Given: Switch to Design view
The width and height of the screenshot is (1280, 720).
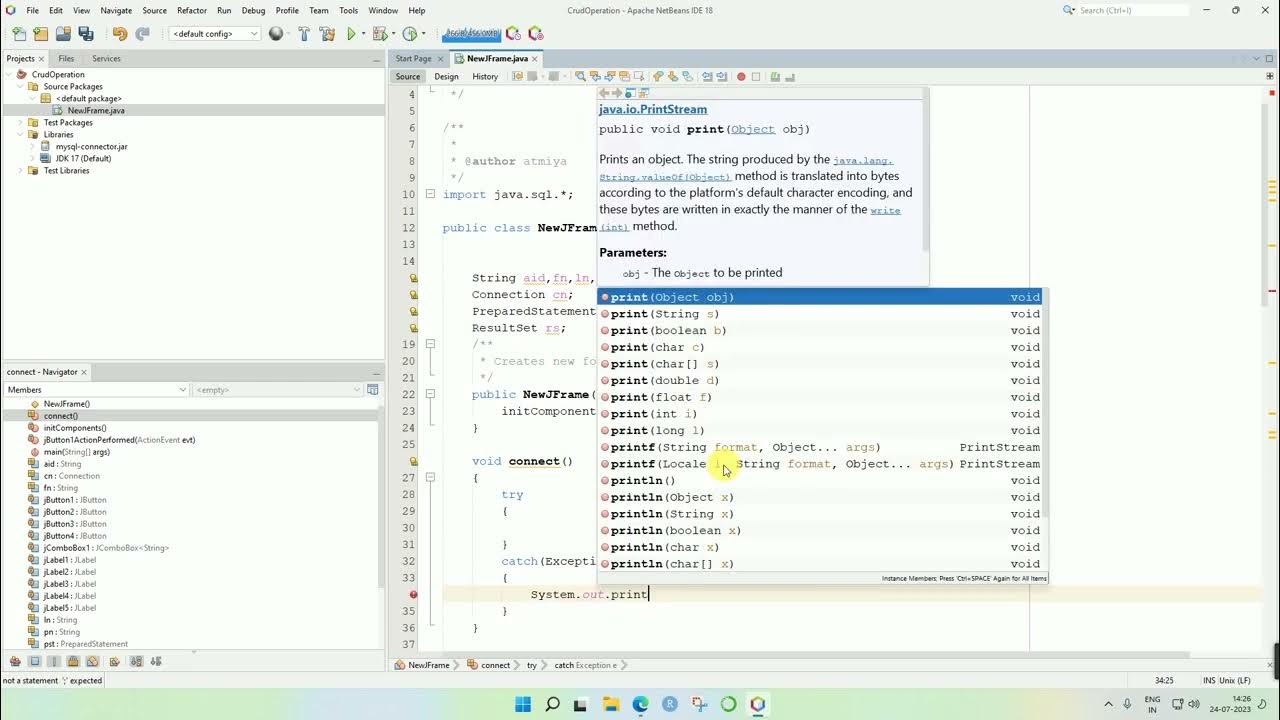Looking at the screenshot, I should pos(446,76).
